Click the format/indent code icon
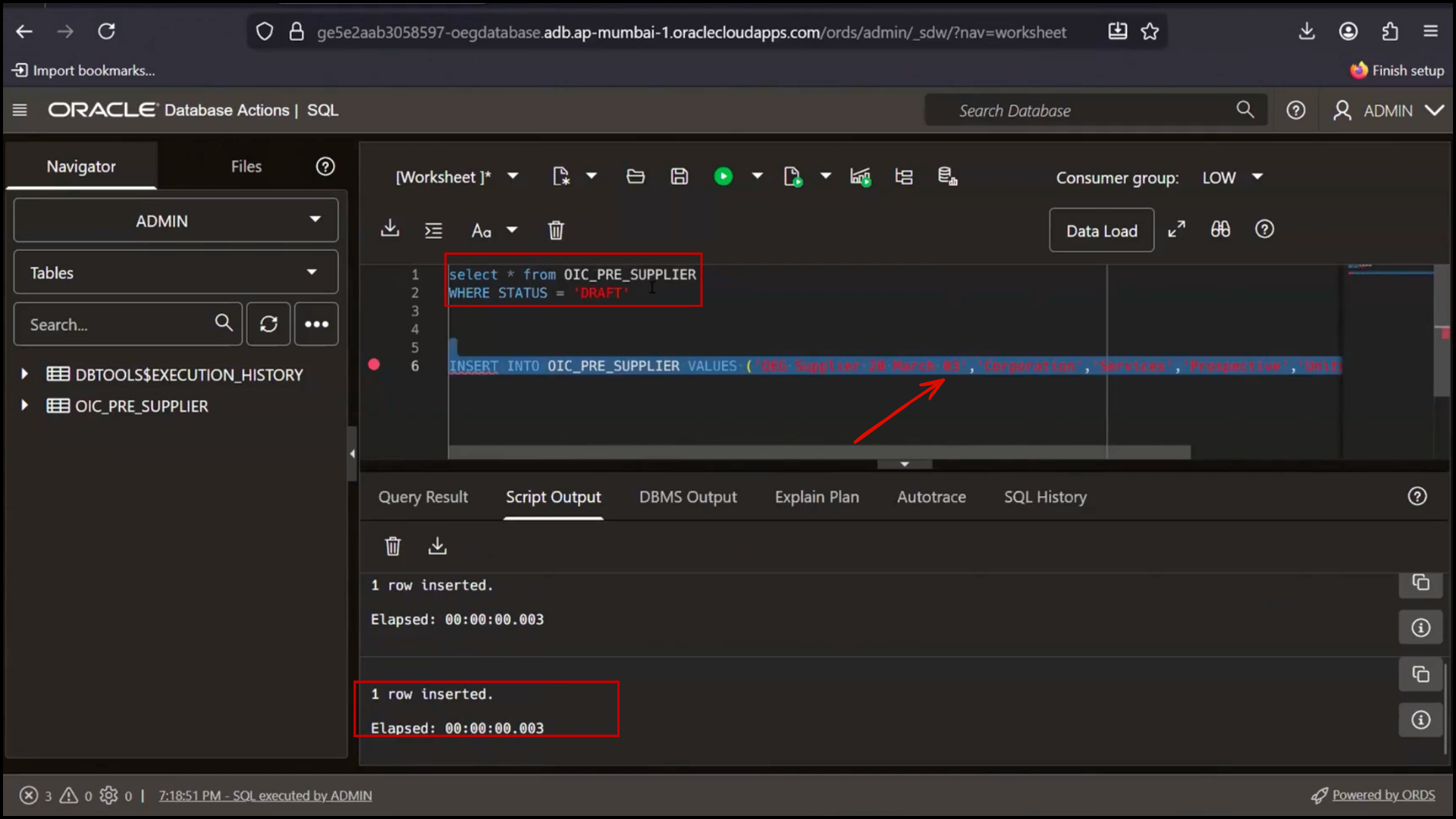Image resolution: width=1456 pixels, height=819 pixels. [434, 231]
